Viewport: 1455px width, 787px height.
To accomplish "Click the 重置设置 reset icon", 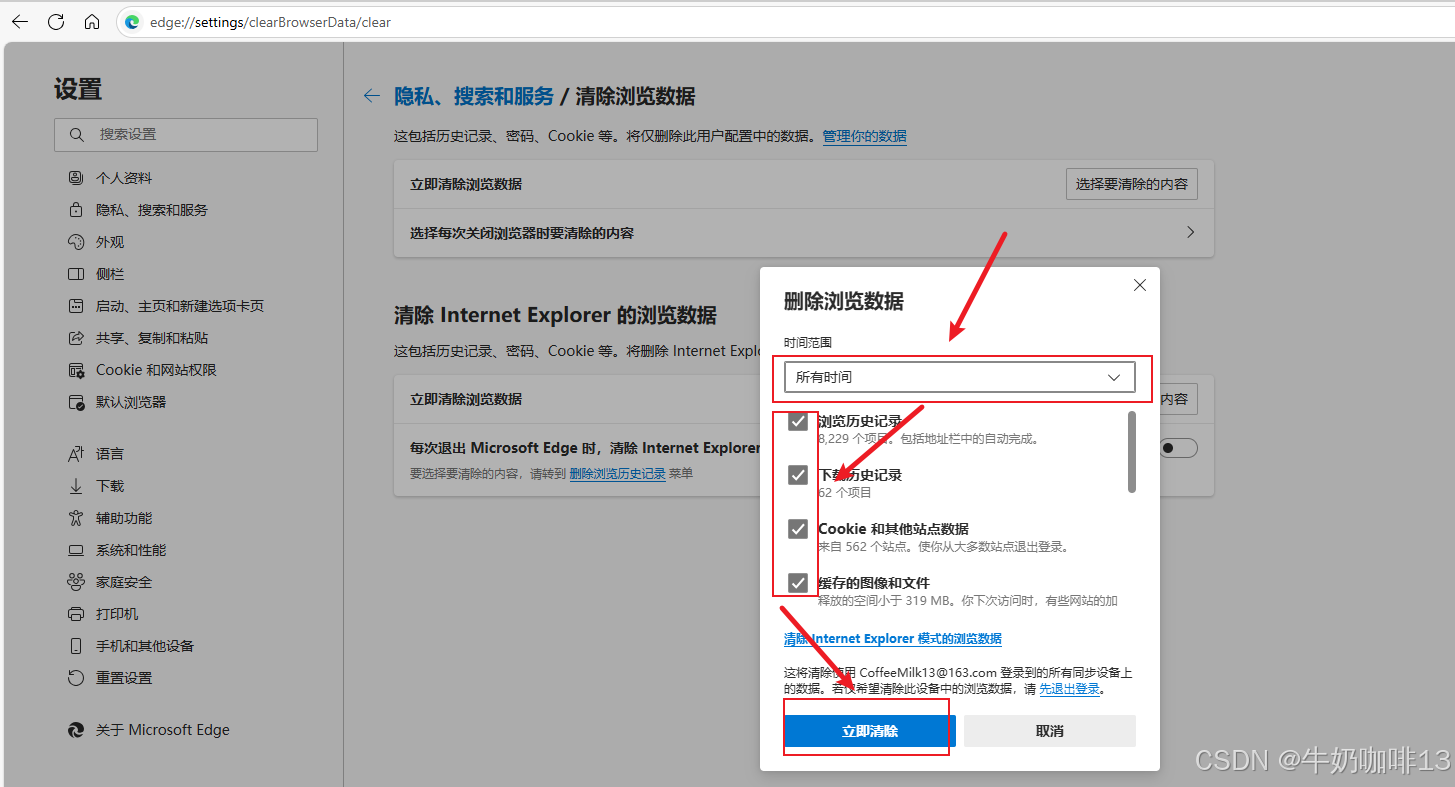I will (76, 678).
